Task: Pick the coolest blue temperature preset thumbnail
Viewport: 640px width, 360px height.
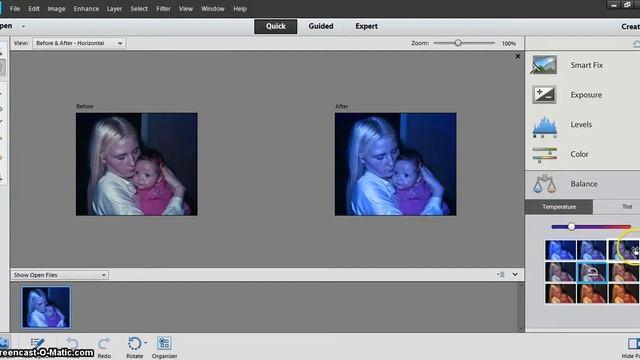Action: pyautogui.click(x=560, y=250)
